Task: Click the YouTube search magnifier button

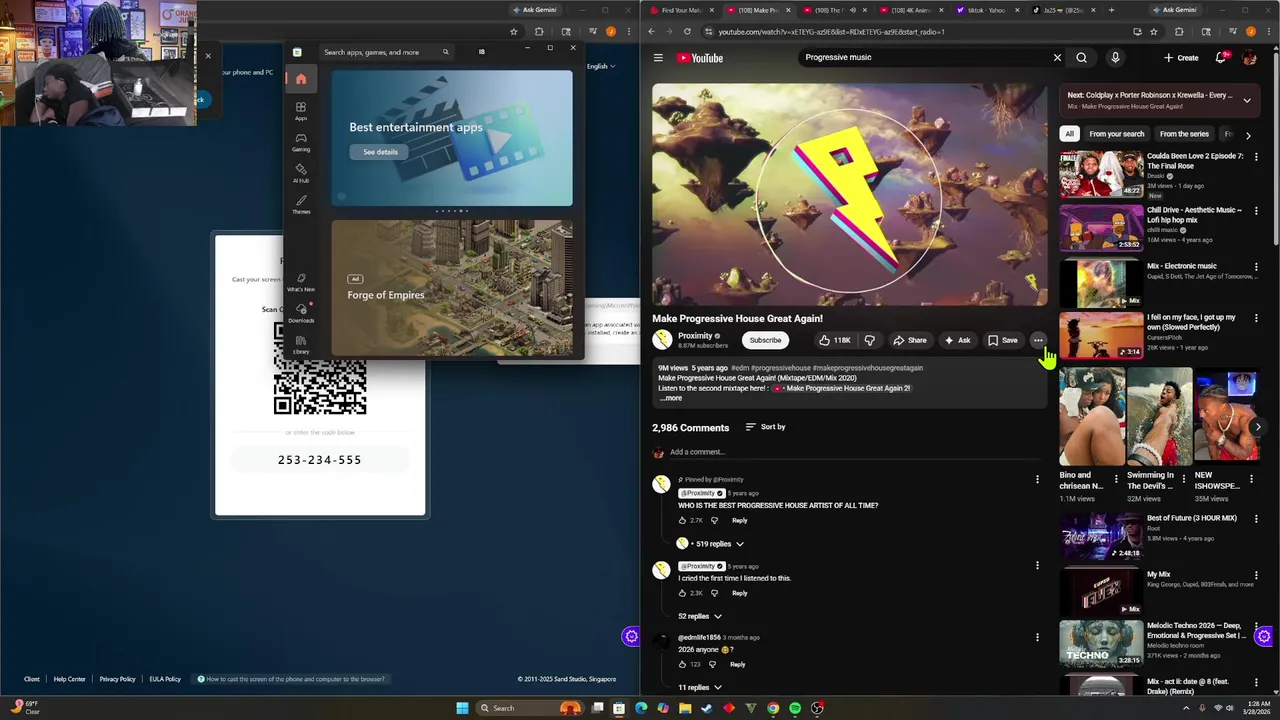Action: pos(1081,57)
